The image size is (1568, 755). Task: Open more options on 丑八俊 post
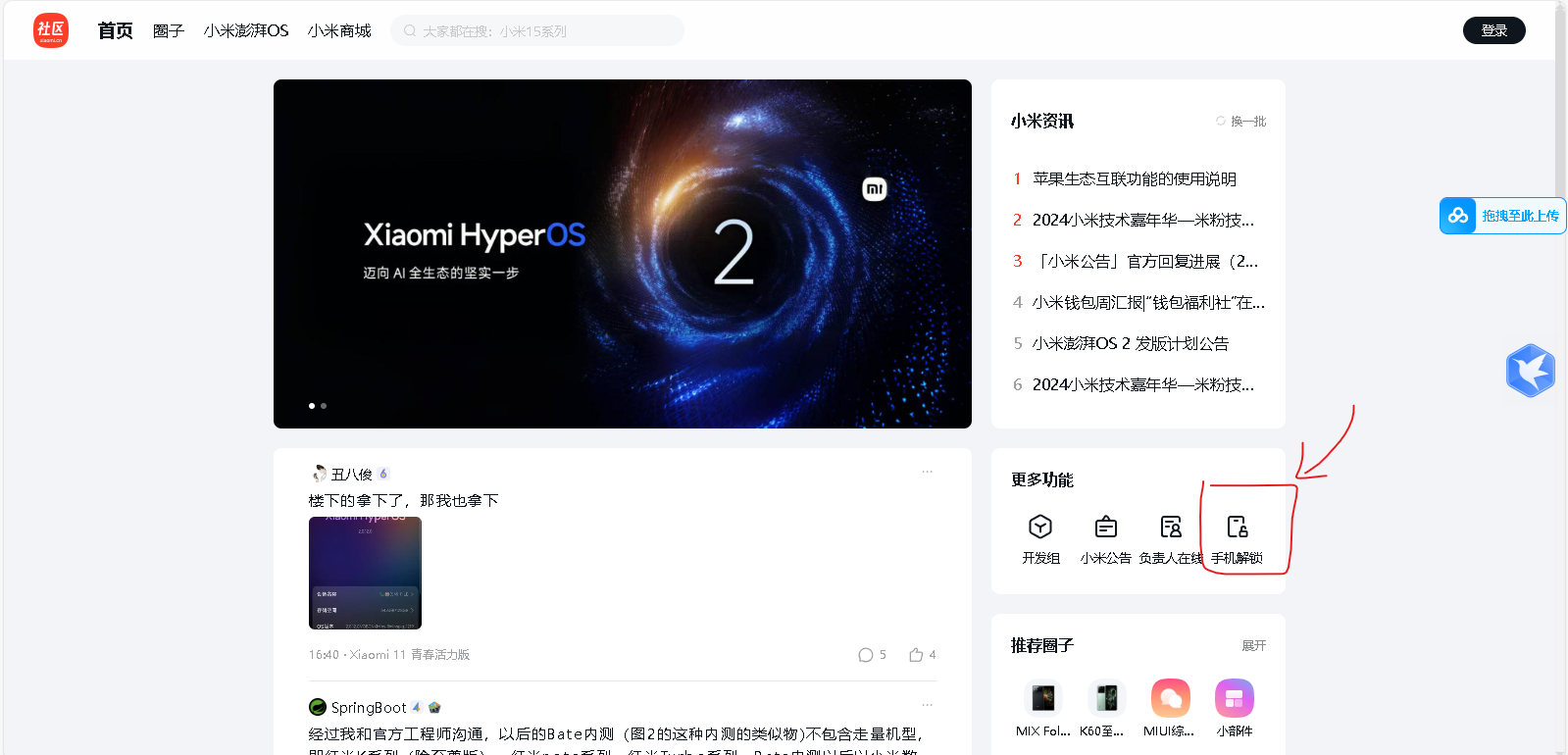[927, 472]
